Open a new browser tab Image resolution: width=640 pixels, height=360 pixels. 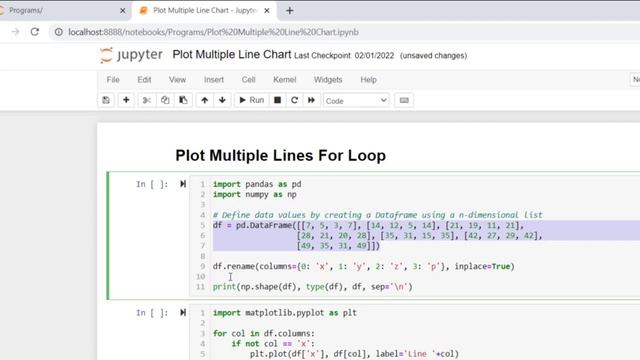289,11
